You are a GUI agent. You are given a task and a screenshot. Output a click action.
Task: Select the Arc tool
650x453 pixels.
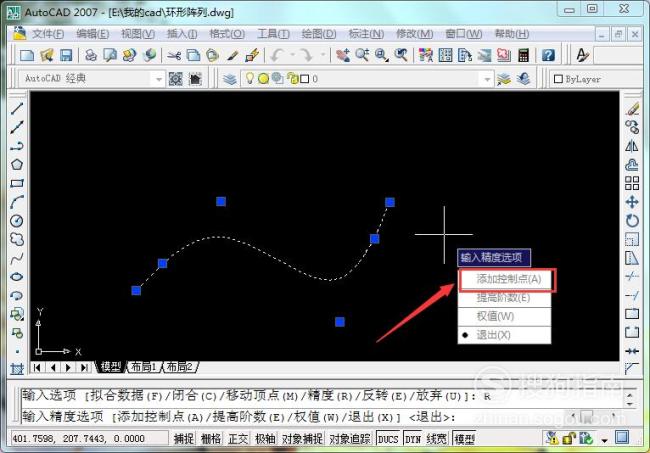(17, 202)
